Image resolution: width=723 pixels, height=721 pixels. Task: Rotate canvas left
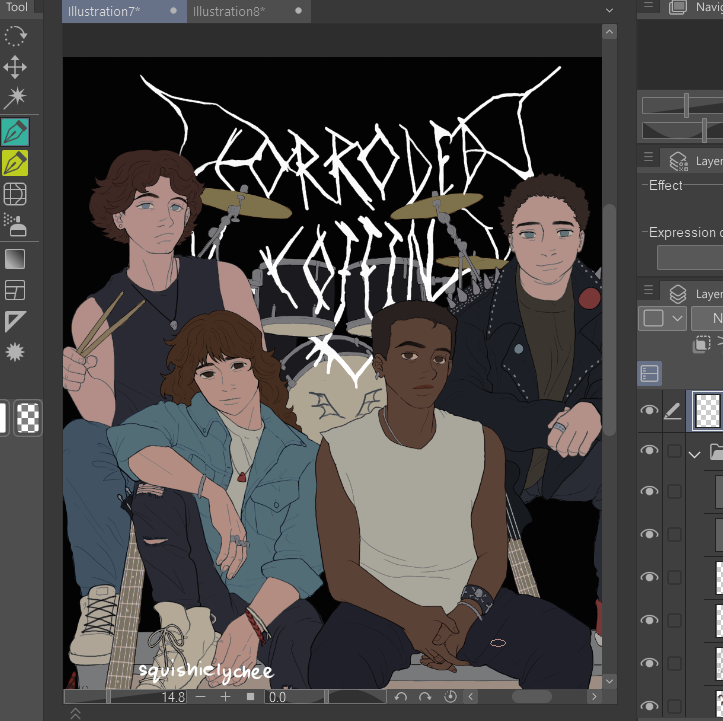(401, 697)
